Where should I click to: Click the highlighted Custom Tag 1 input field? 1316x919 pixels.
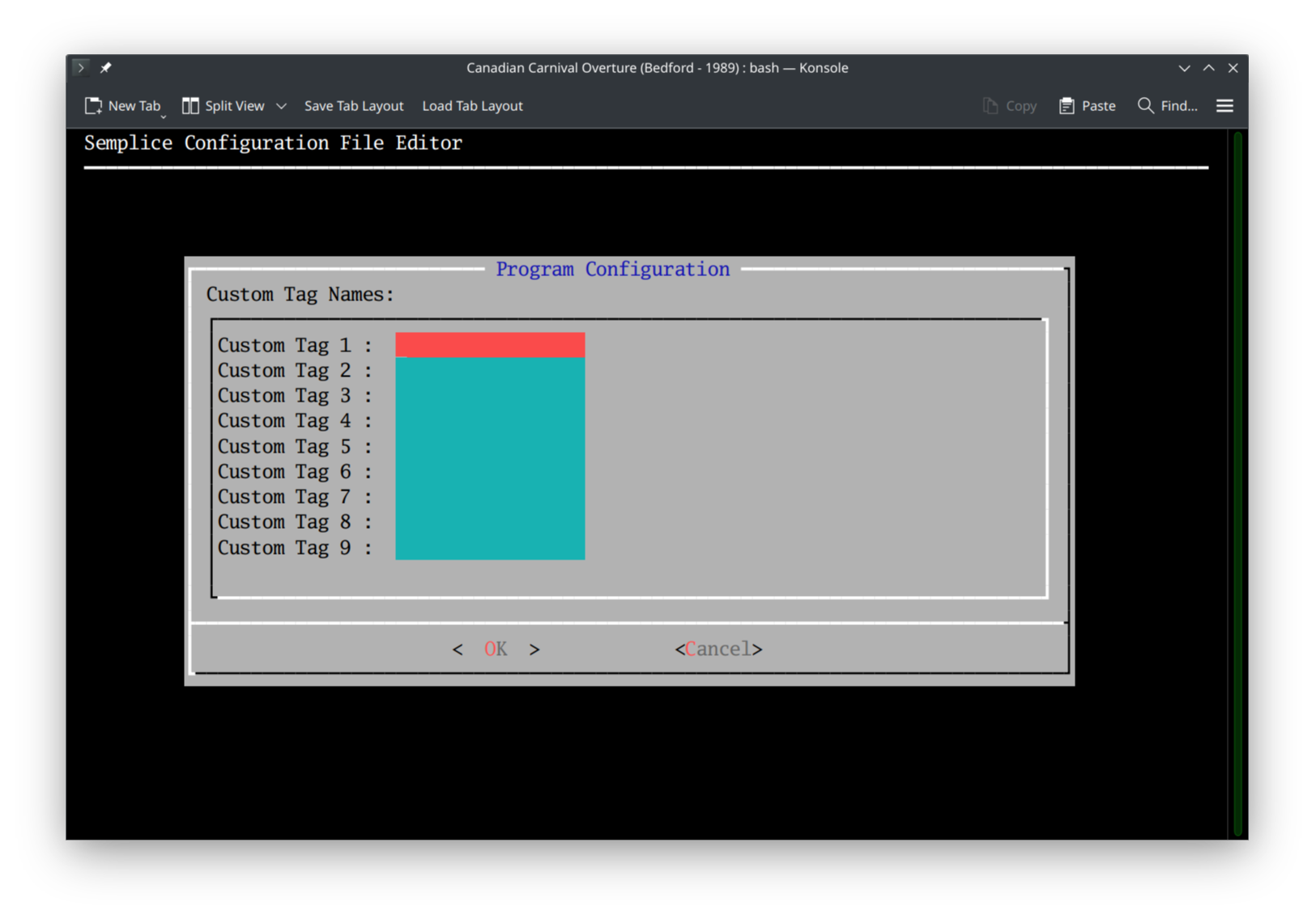(x=489, y=344)
